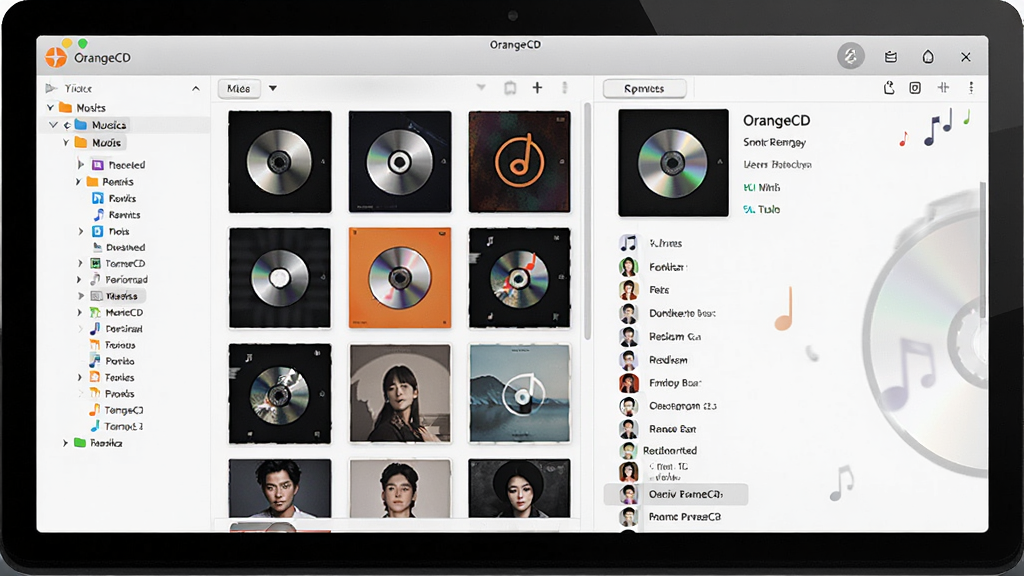
Task: Open the dropdown arrow next to Mies
Action: pyautogui.click(x=273, y=88)
